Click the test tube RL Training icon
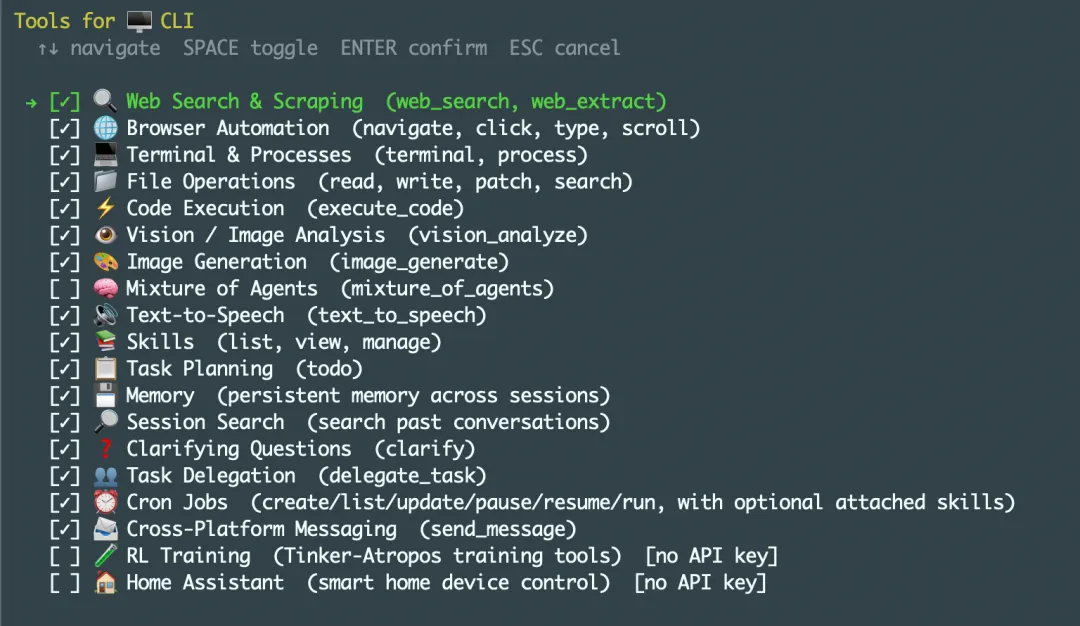The height and width of the screenshot is (626, 1080). click(105, 556)
